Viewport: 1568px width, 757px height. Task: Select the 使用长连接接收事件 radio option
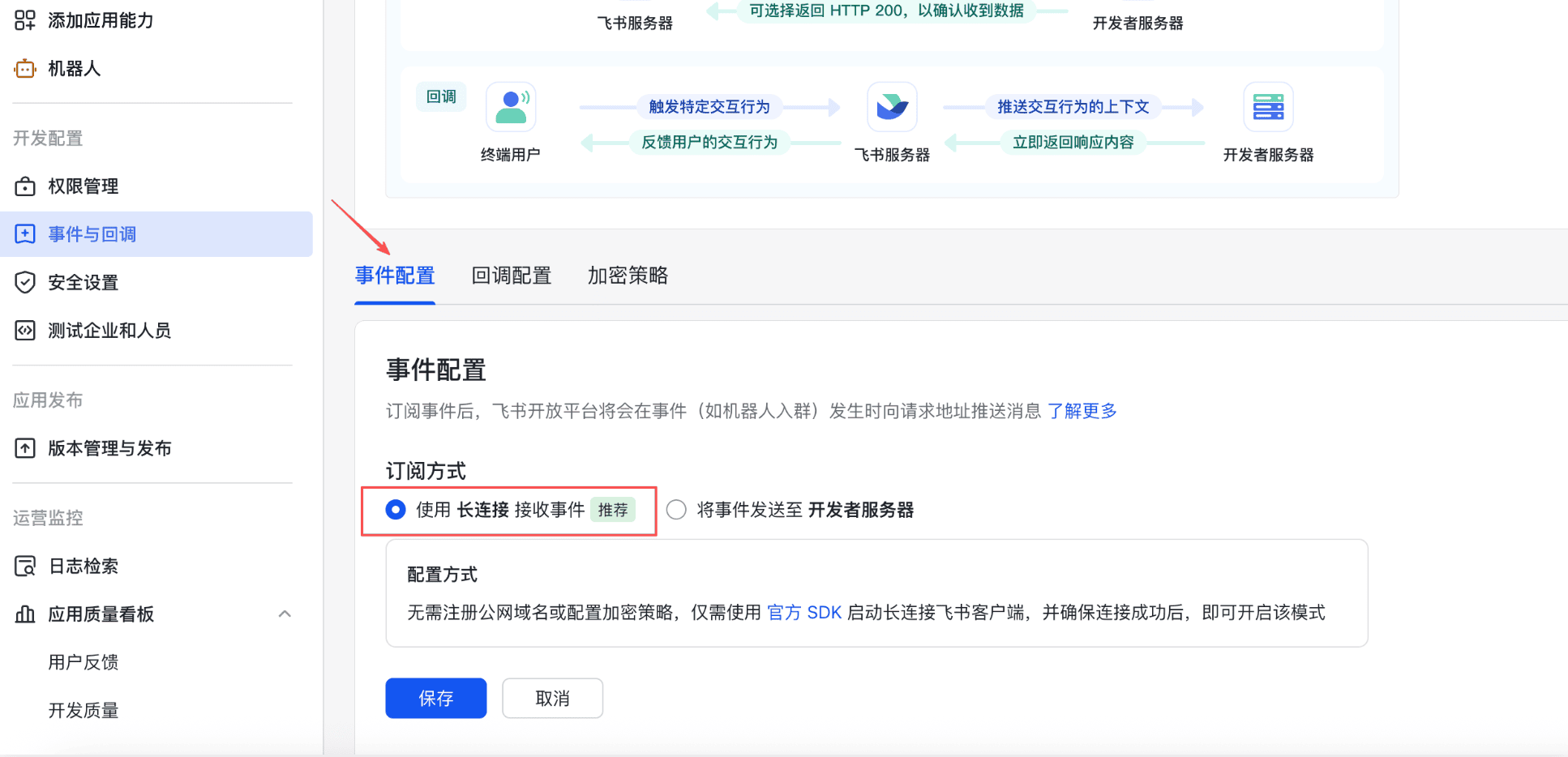(396, 510)
